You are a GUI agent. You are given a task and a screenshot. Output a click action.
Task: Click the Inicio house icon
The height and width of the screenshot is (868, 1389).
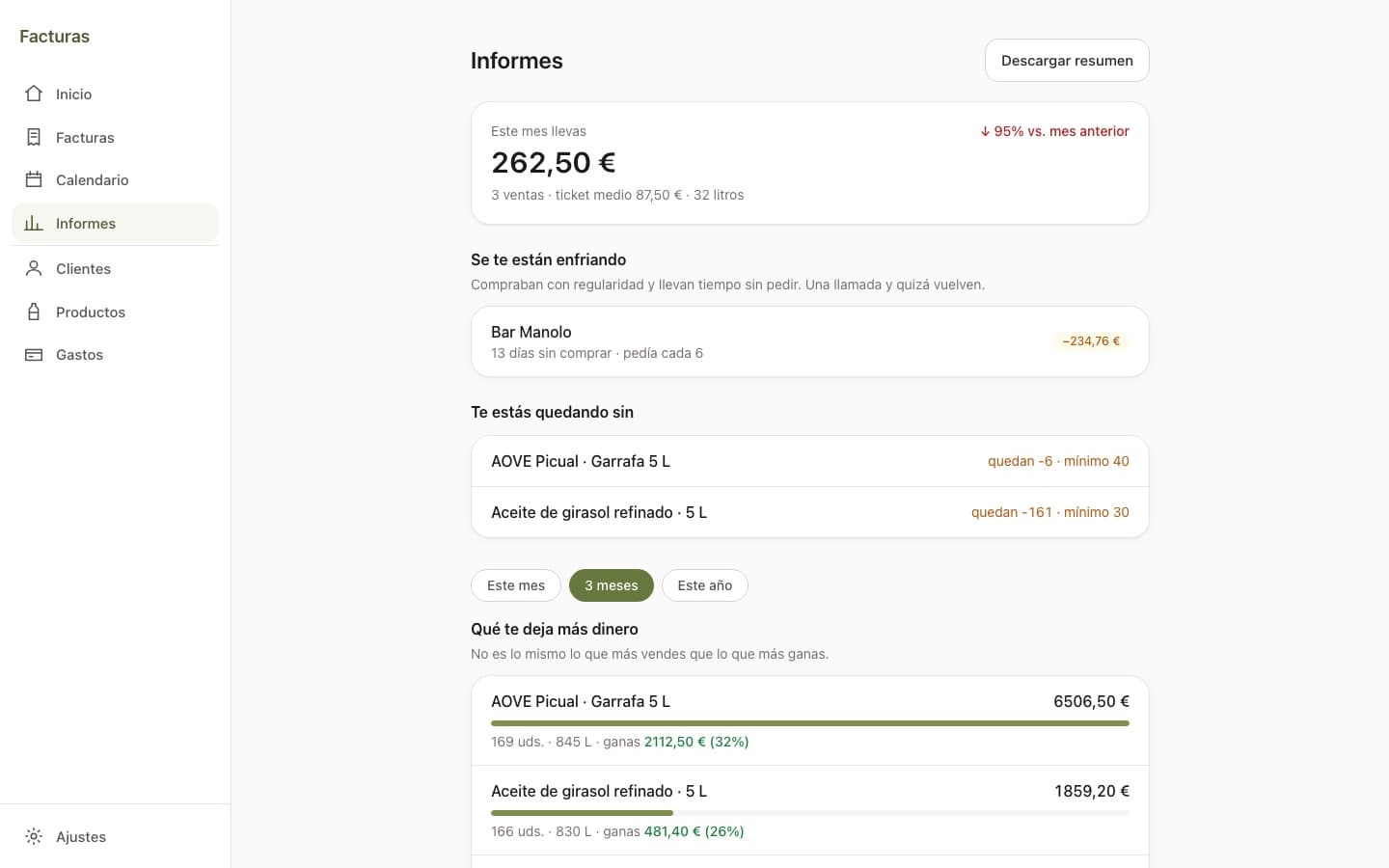point(34,94)
